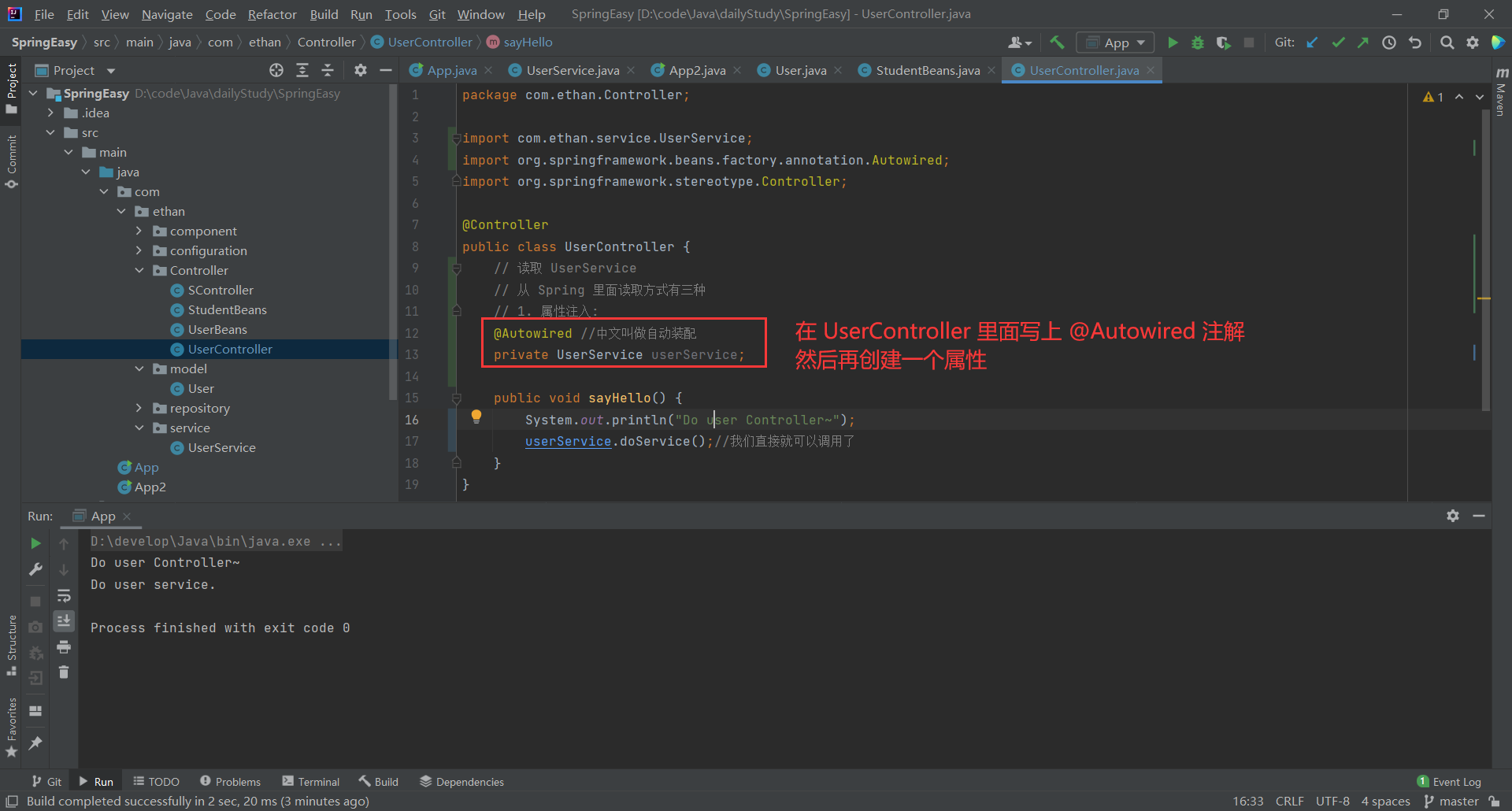Toggle soft-wrap in Run console
This screenshot has height=811, width=1512.
[64, 595]
